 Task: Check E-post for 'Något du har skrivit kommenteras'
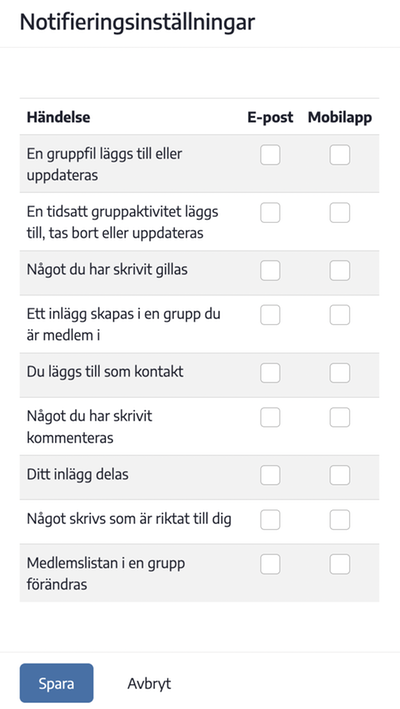tap(270, 417)
